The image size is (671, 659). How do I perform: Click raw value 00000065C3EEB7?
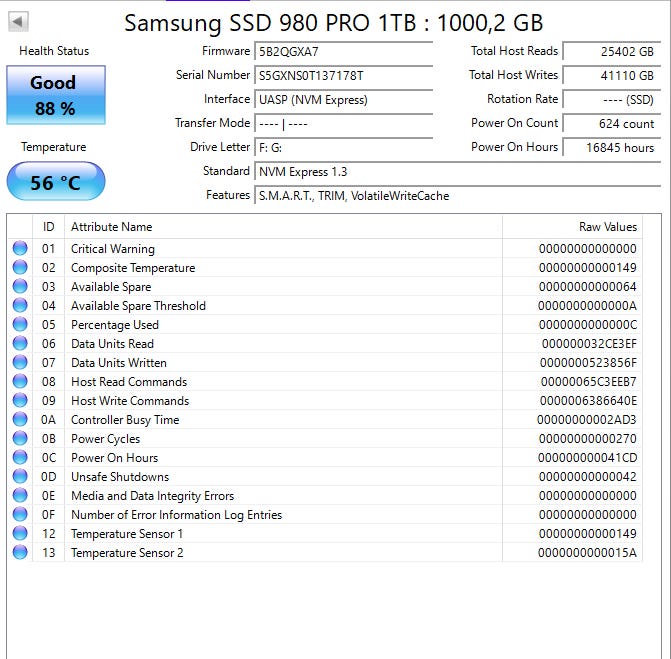pyautogui.click(x=588, y=382)
